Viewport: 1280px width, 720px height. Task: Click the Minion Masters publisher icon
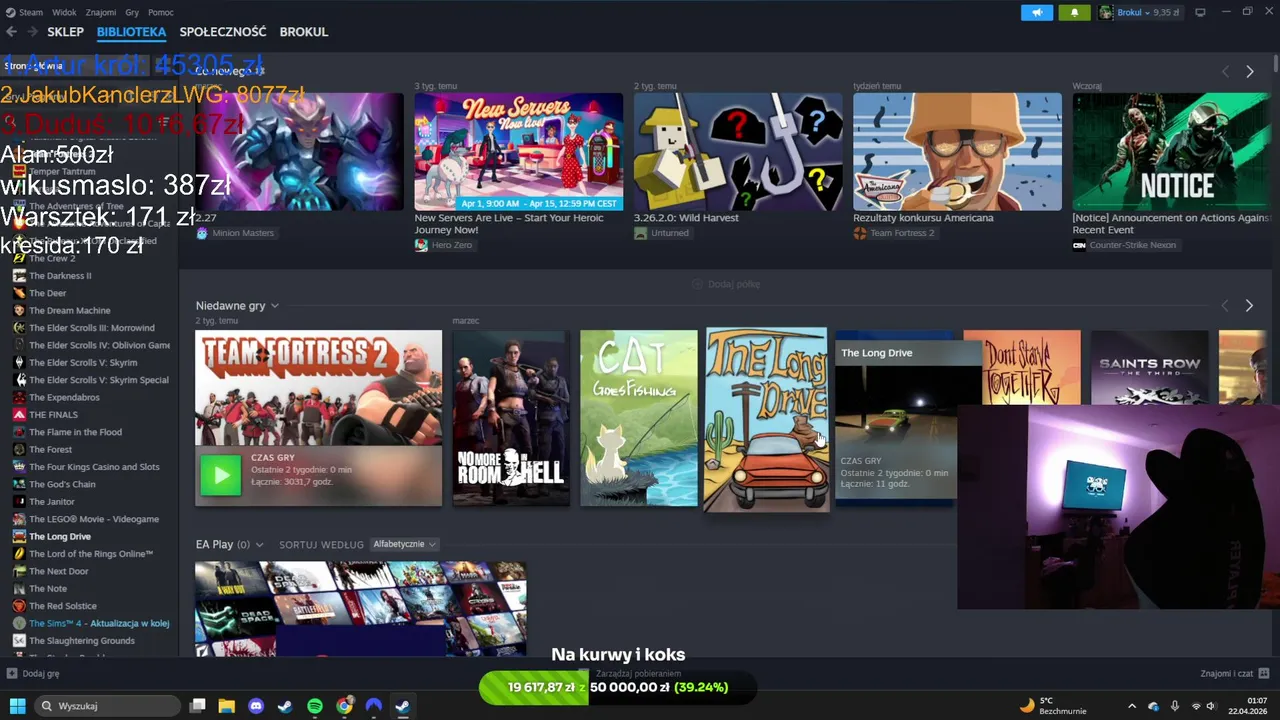coord(202,233)
